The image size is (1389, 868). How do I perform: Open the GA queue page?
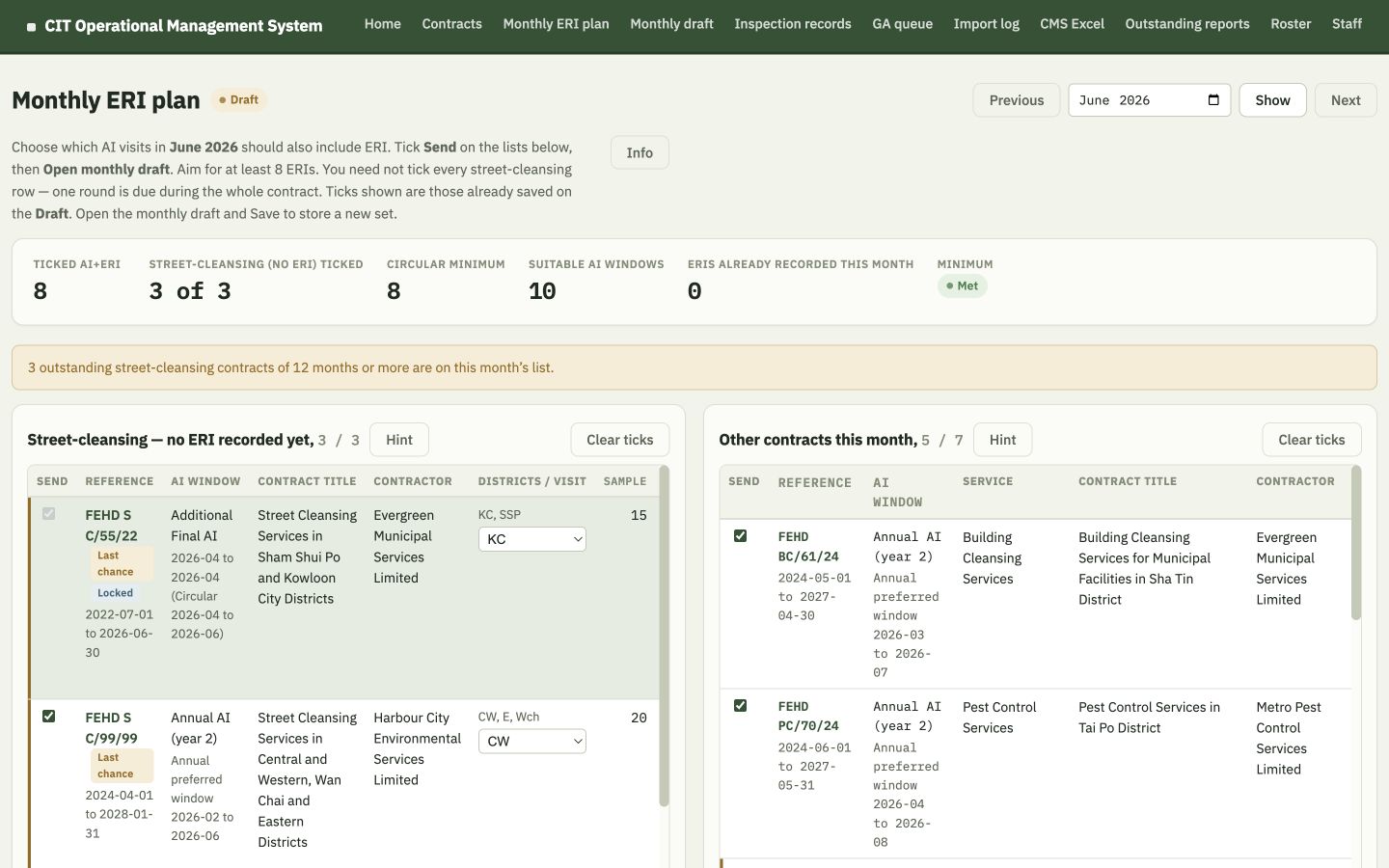902,24
